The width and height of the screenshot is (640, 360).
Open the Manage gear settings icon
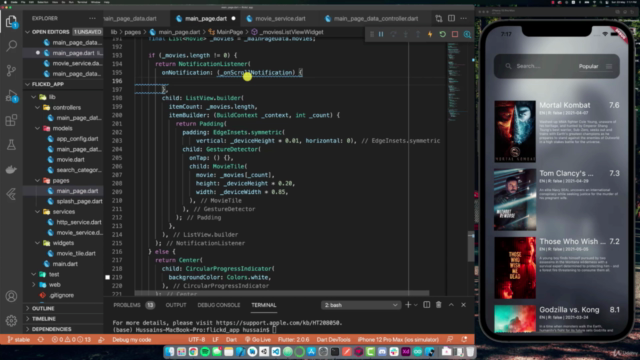click(x=11, y=320)
